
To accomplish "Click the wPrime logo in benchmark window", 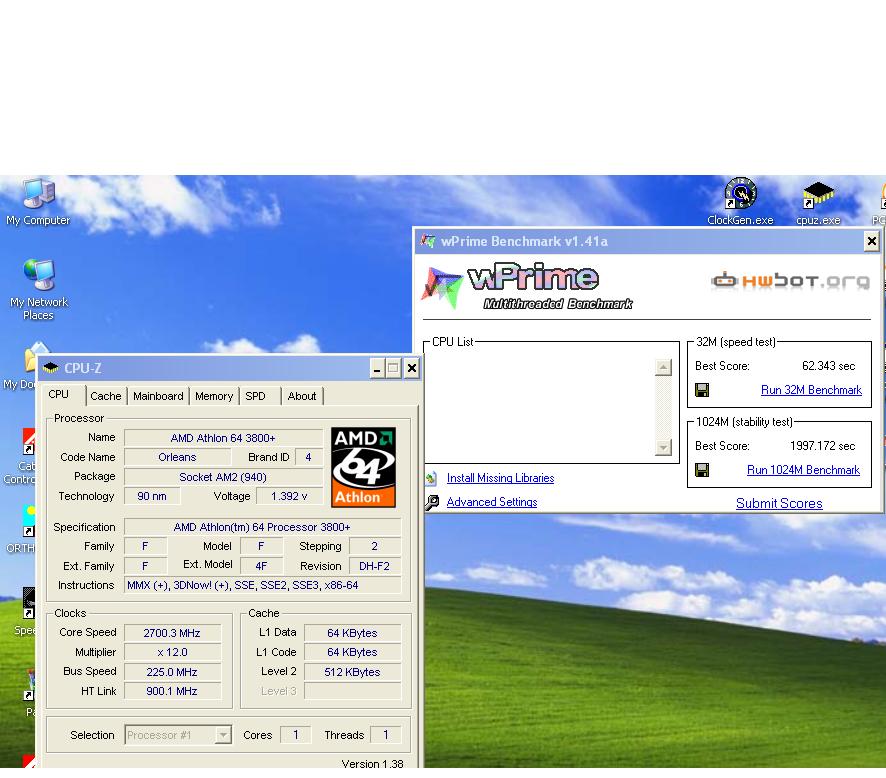I will (x=527, y=286).
